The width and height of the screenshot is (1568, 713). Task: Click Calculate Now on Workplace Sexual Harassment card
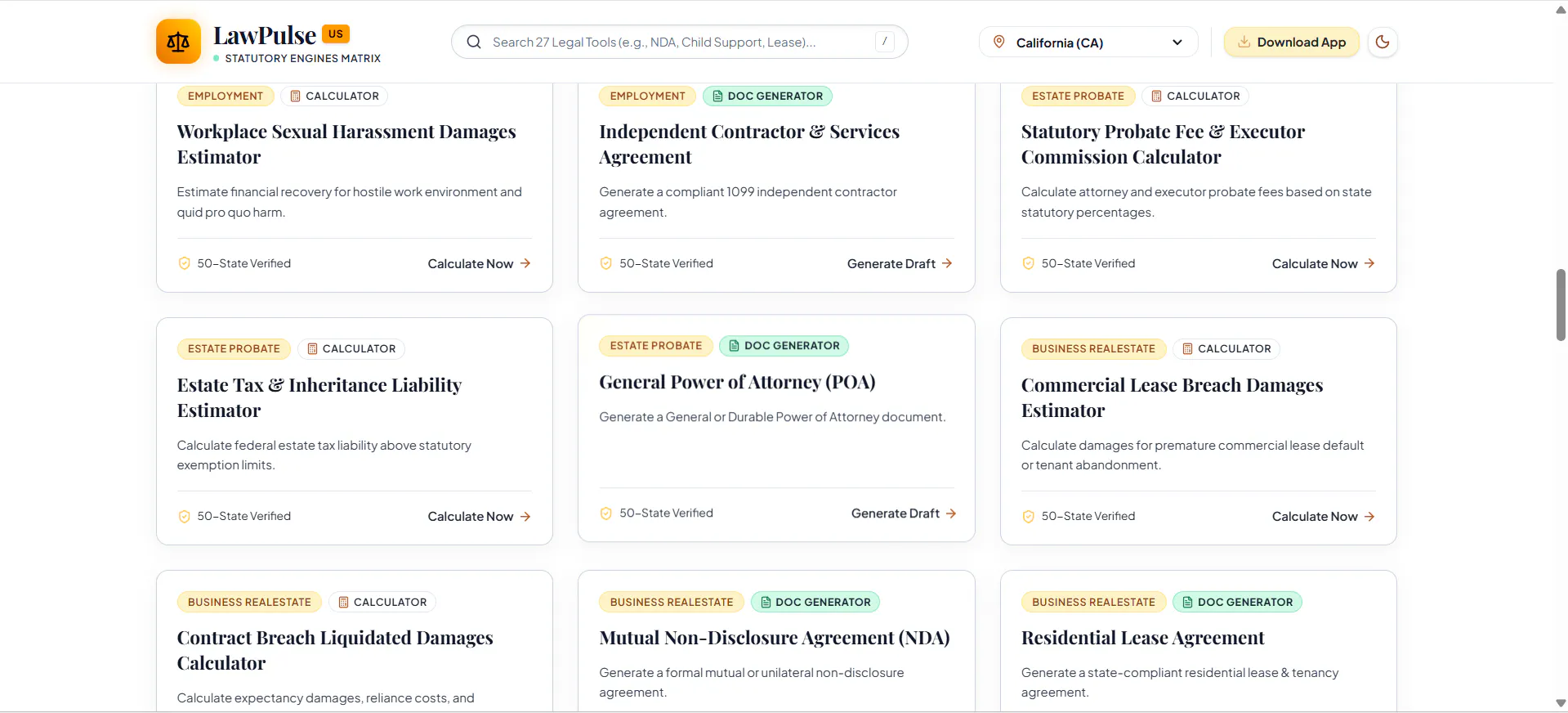point(480,263)
